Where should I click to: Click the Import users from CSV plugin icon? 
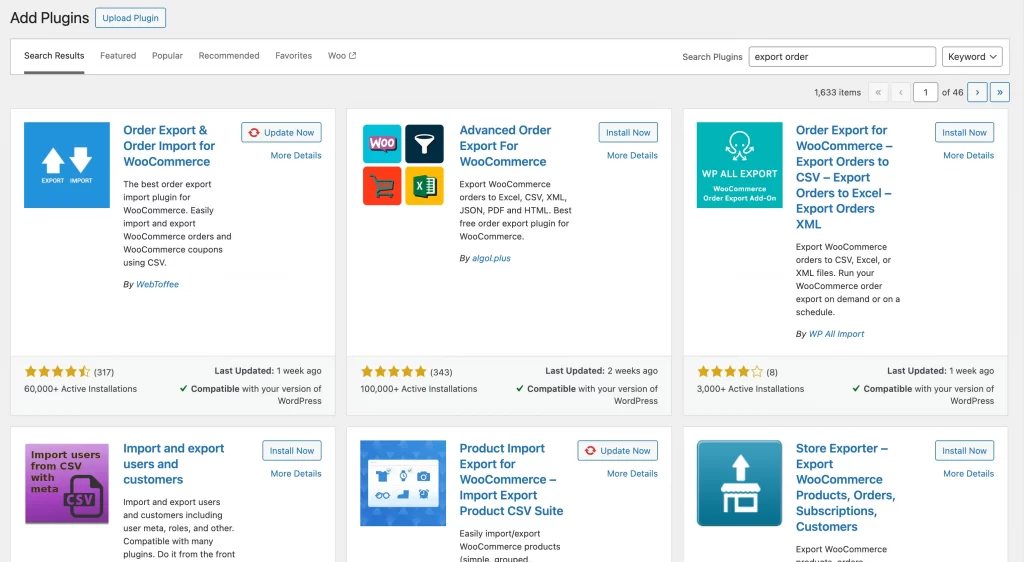(x=67, y=483)
